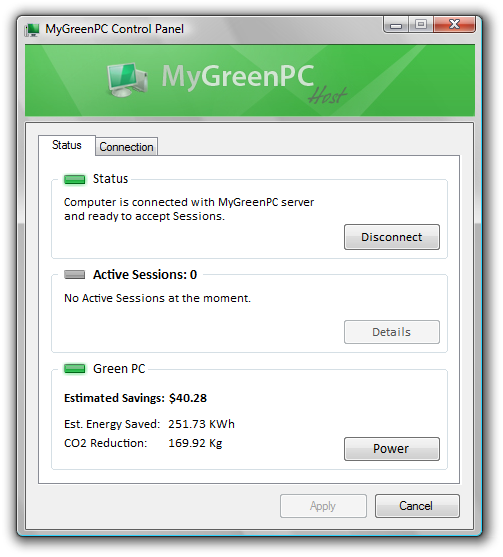Image resolution: width=503 pixels, height=557 pixels.
Task: Click the green Status indicator light
Action: click(75, 179)
